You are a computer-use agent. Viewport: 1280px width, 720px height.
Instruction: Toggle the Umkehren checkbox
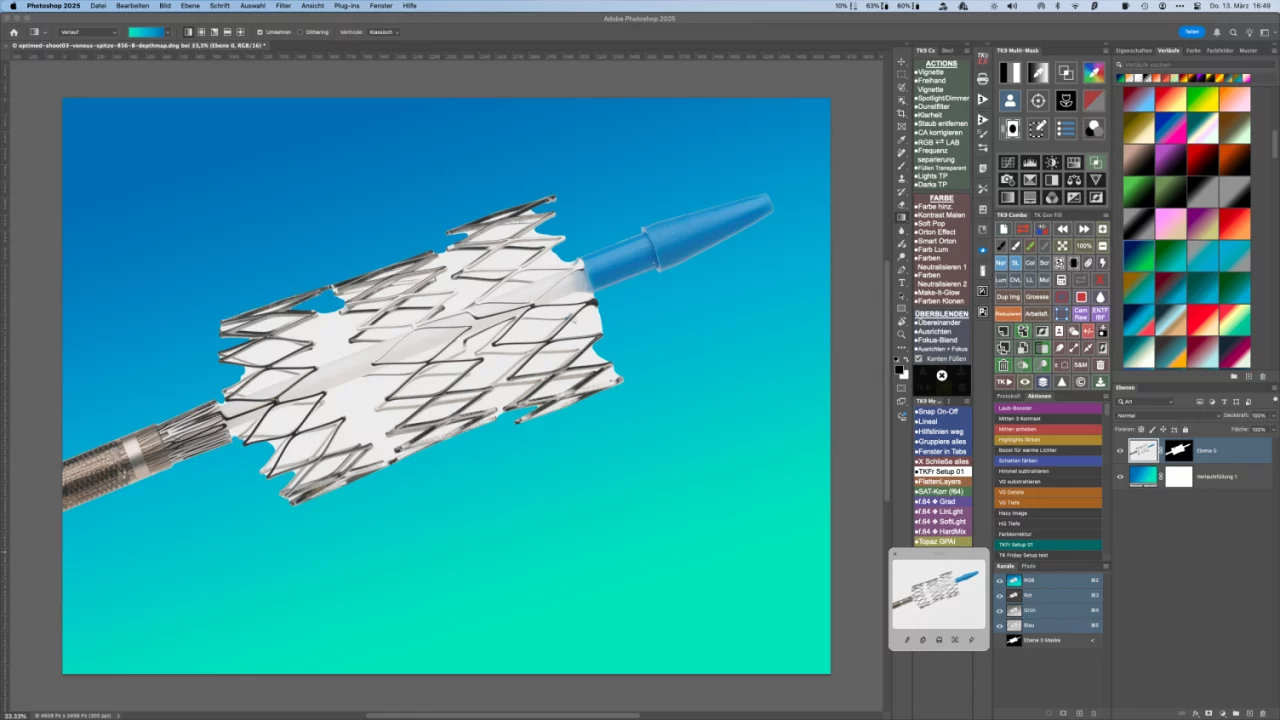pyautogui.click(x=260, y=32)
